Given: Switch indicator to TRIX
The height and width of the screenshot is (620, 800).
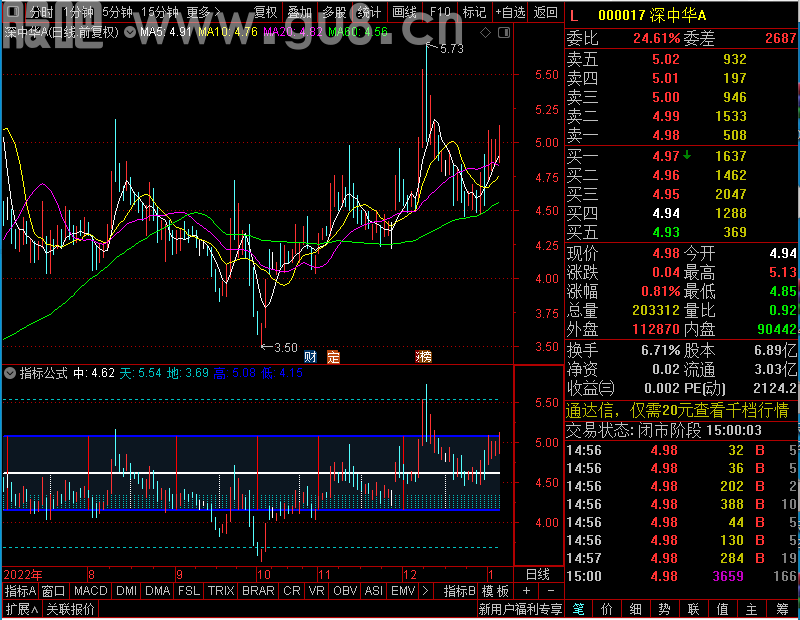Looking at the screenshot, I should [221, 591].
